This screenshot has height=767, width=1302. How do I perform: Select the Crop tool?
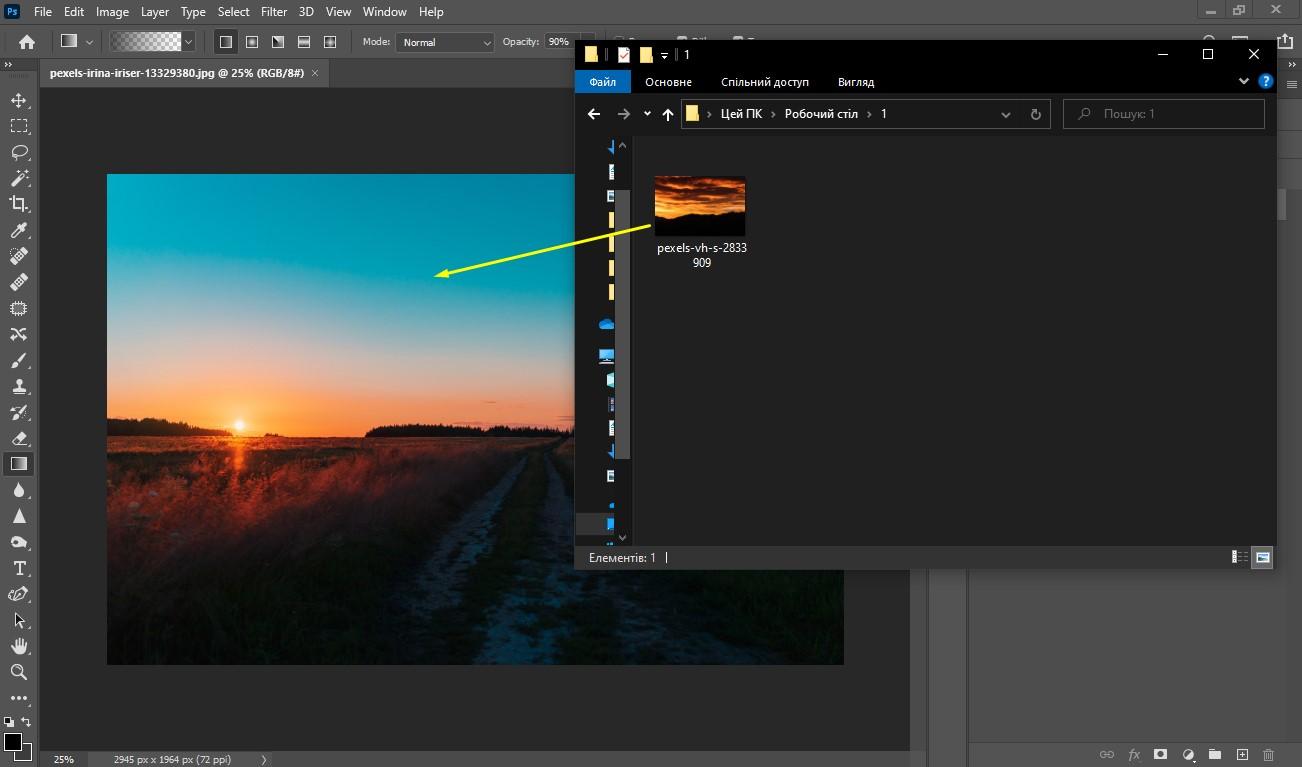19,204
